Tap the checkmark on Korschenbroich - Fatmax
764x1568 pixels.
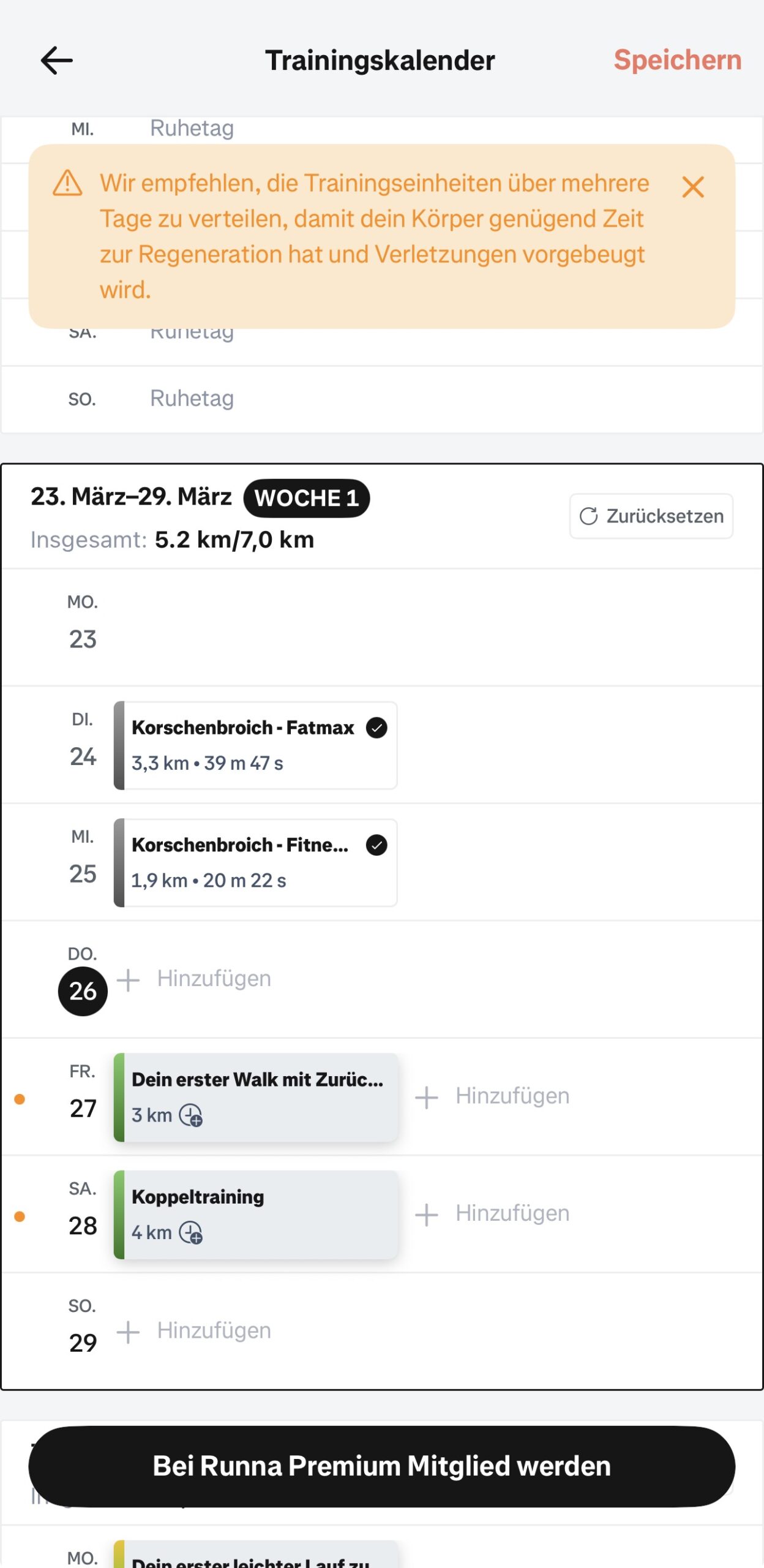376,728
